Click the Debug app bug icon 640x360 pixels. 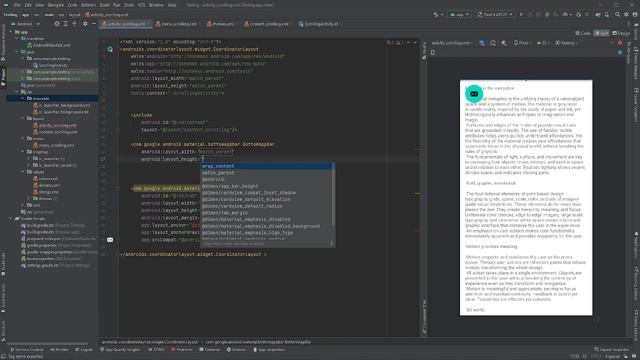pyautogui.click(x=547, y=14)
